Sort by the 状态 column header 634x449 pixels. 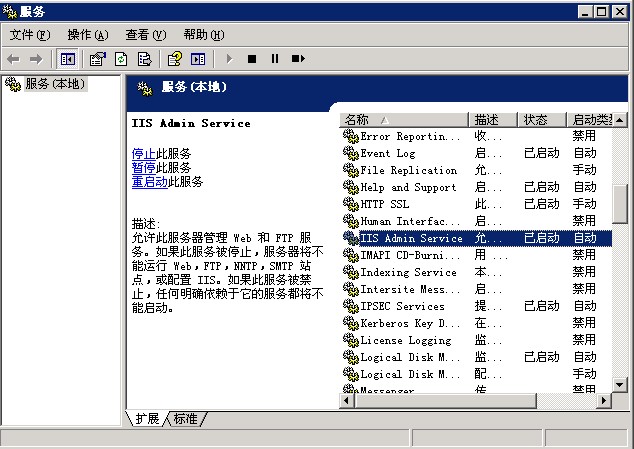pos(542,120)
